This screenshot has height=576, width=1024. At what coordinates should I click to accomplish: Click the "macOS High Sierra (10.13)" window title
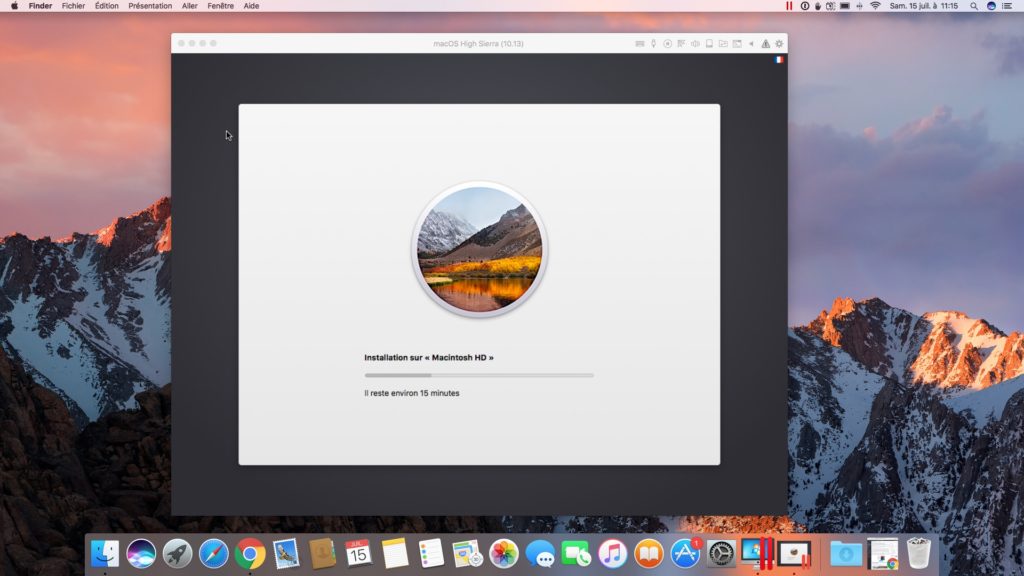478,44
